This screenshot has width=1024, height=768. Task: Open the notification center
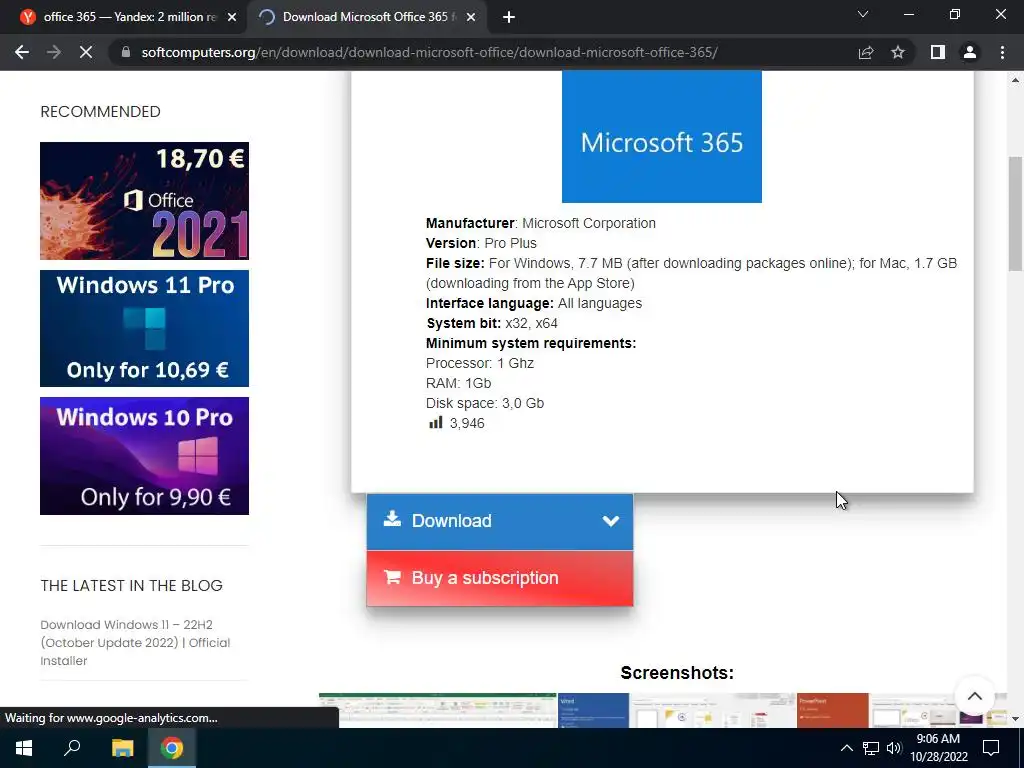991,748
